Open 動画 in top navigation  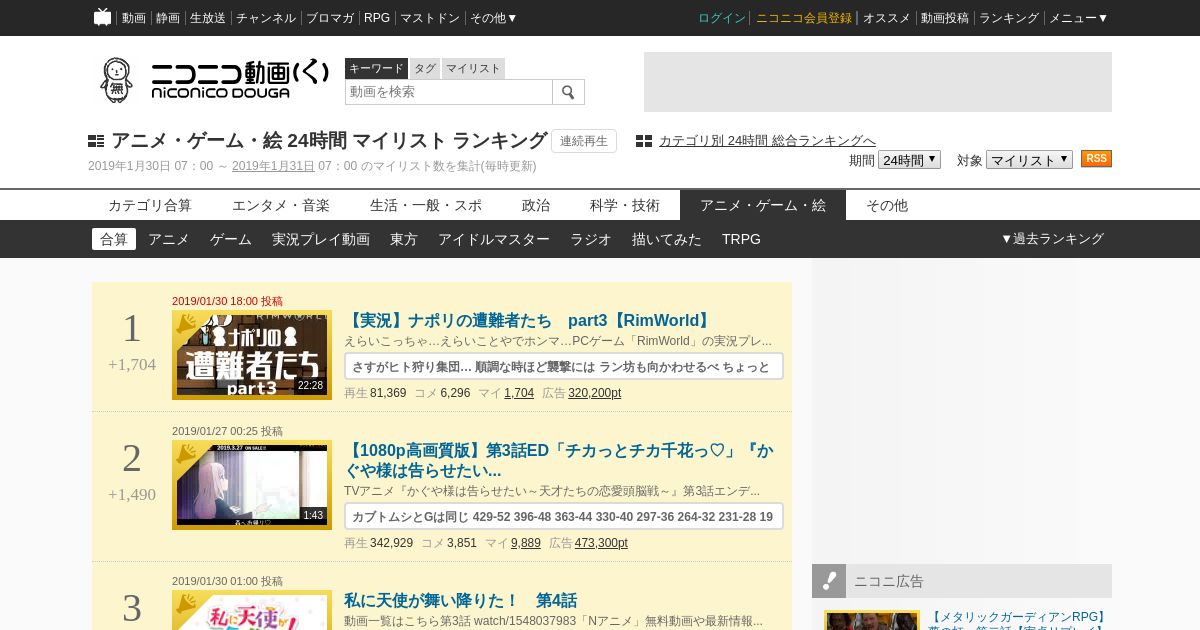133,18
